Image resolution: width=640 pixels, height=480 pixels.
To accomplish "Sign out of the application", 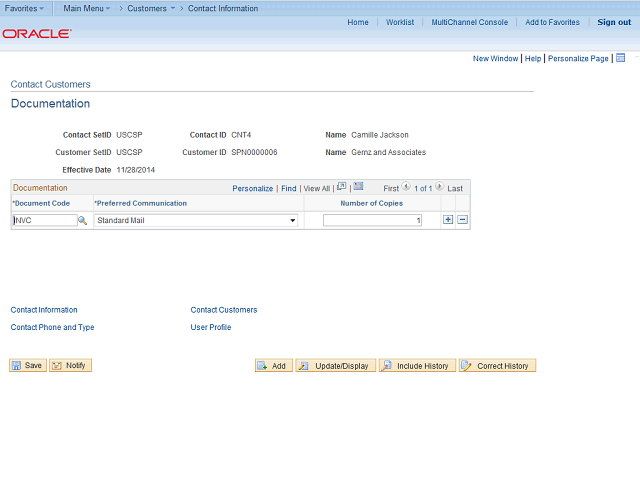I will point(614,22).
